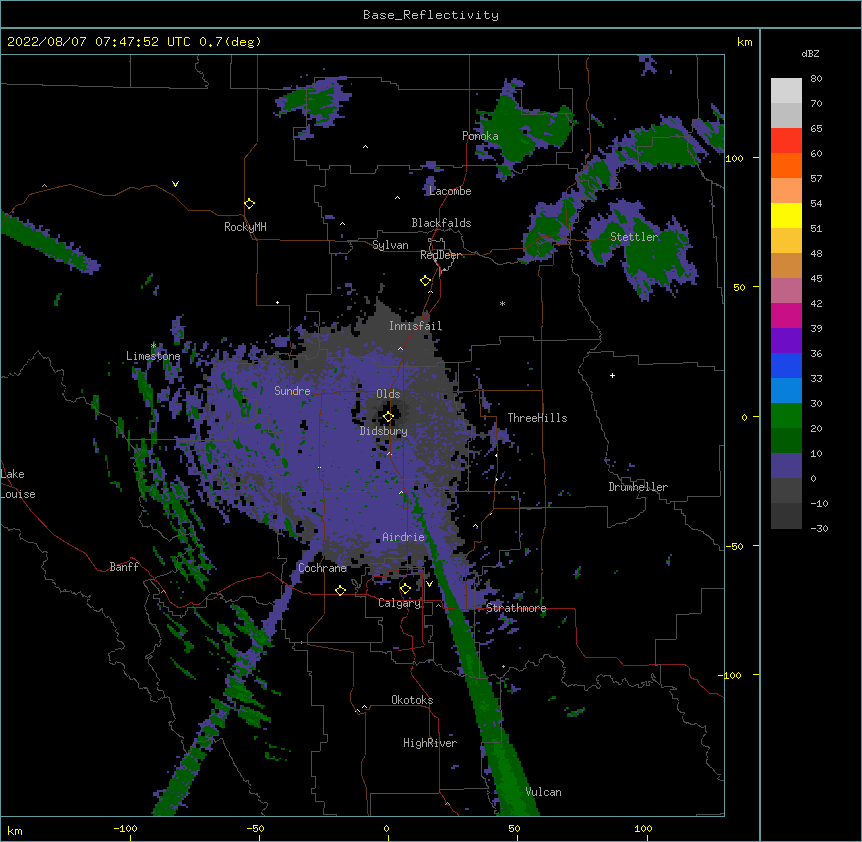Click the yellow diamond marker below RedDeer
The image size is (862, 842).
coord(426,281)
